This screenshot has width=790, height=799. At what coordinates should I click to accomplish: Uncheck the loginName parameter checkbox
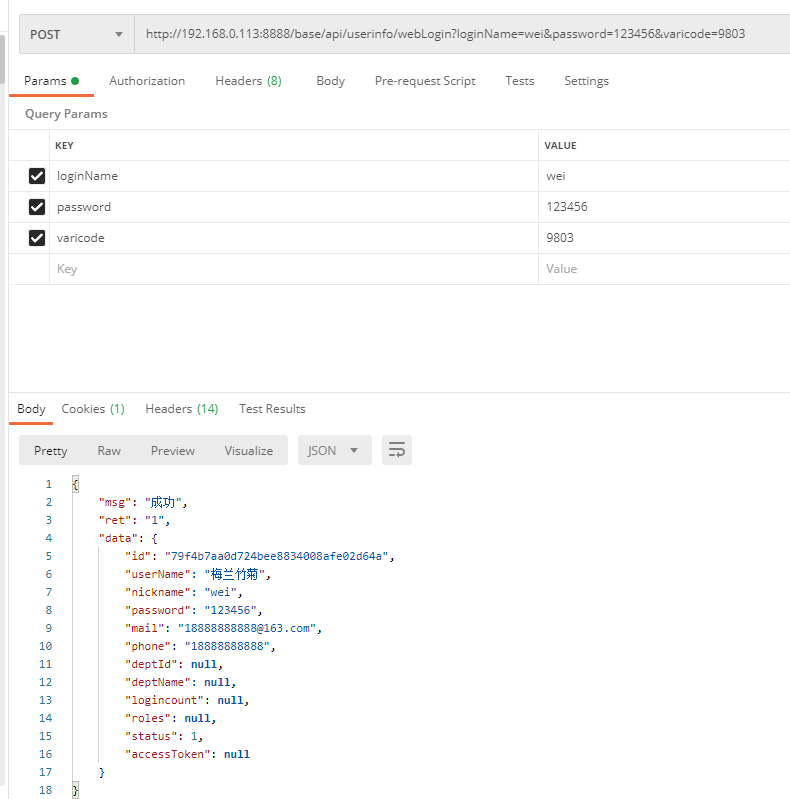click(37, 176)
